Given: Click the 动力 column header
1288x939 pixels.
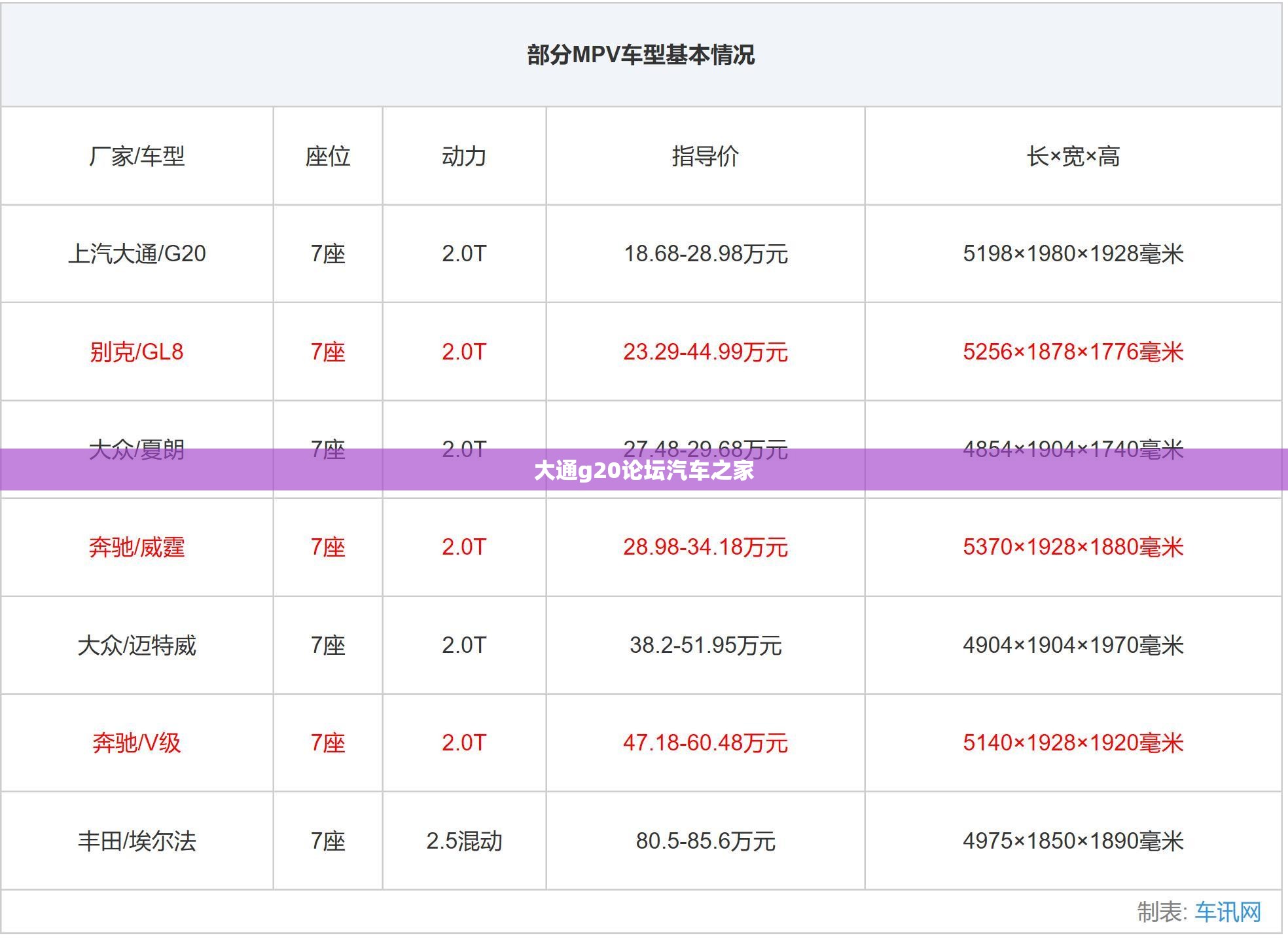Looking at the screenshot, I should [x=464, y=156].
